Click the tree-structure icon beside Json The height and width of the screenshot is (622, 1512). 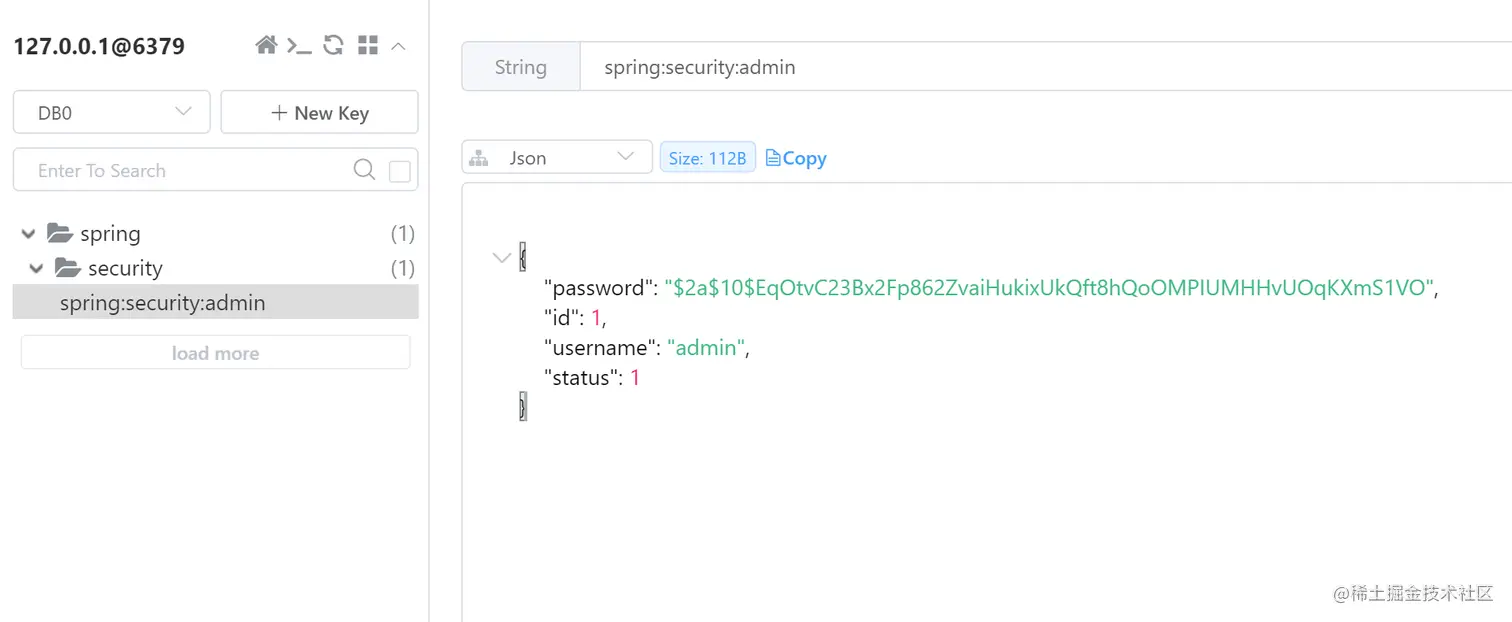(479, 158)
